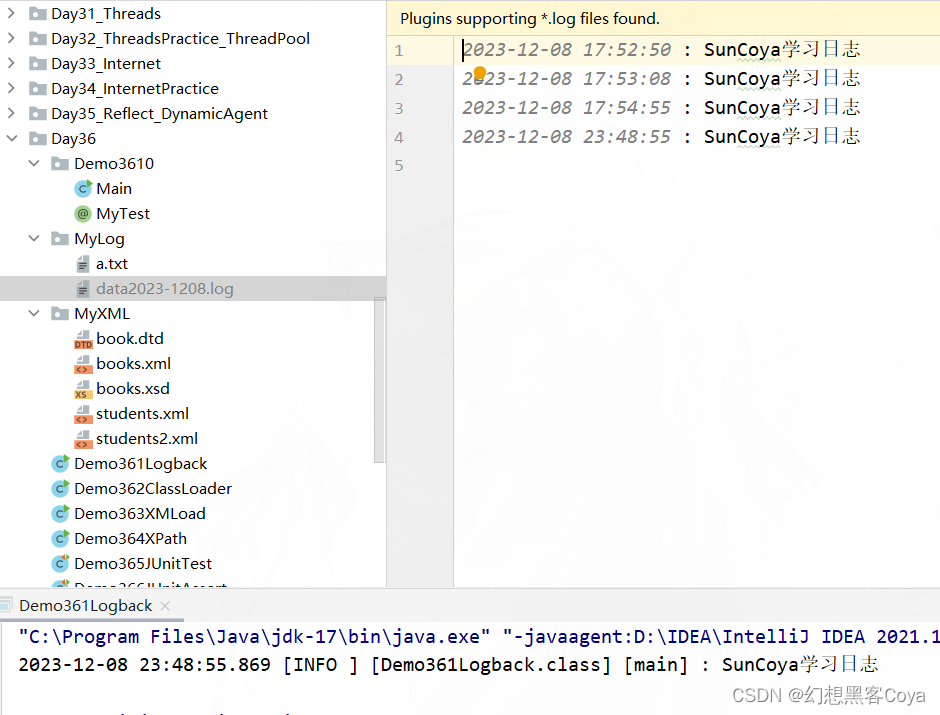This screenshot has width=940, height=715.
Task: Collapse the MyXML folder
Action: (x=34, y=313)
